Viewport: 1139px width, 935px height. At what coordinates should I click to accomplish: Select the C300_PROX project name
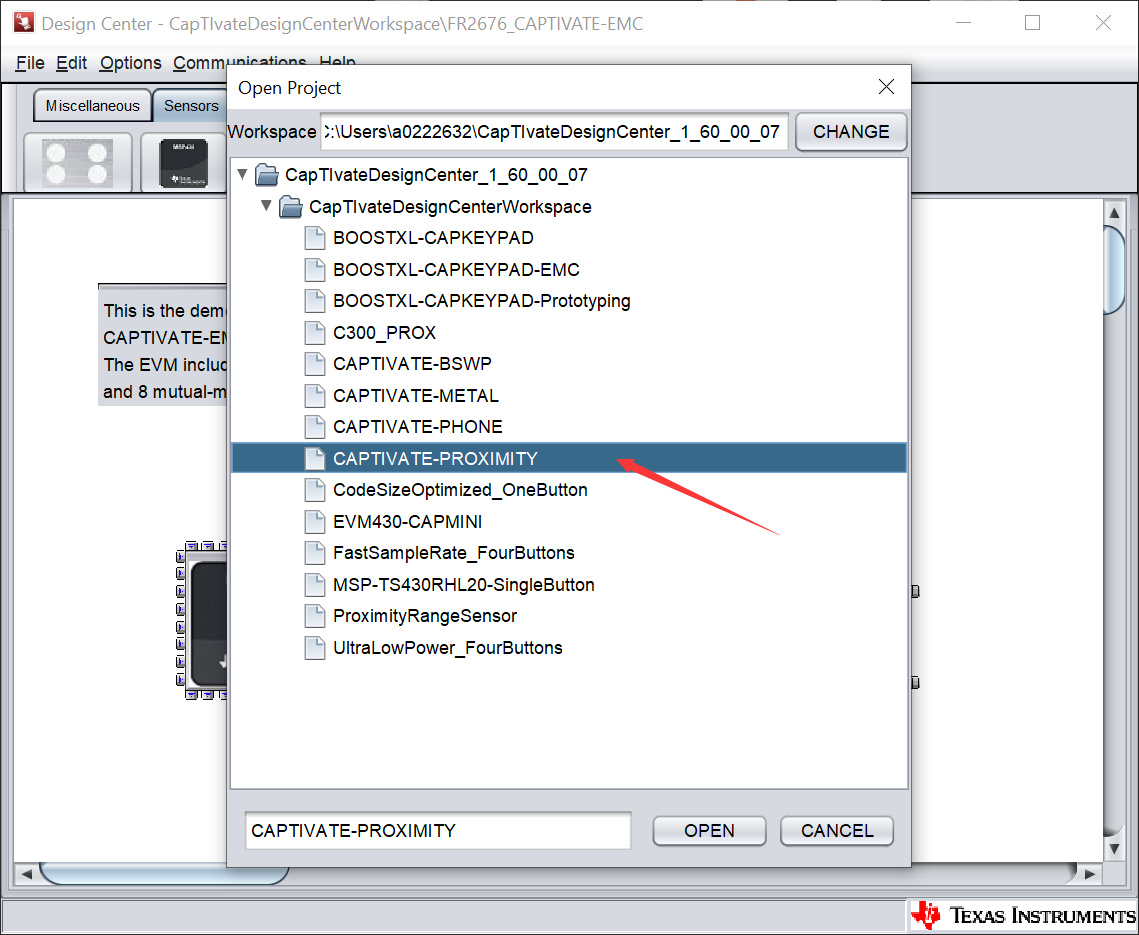(x=384, y=333)
